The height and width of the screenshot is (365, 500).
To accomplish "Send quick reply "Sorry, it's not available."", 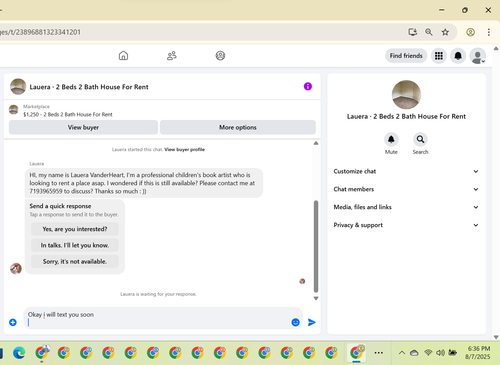I will (75, 262).
